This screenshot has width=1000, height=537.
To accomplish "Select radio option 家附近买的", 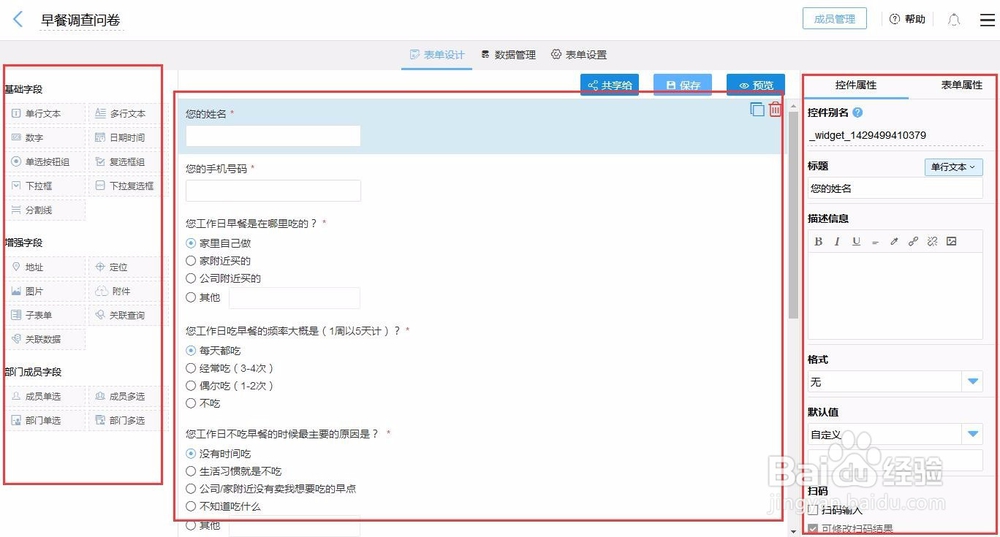I will pyautogui.click(x=191, y=261).
